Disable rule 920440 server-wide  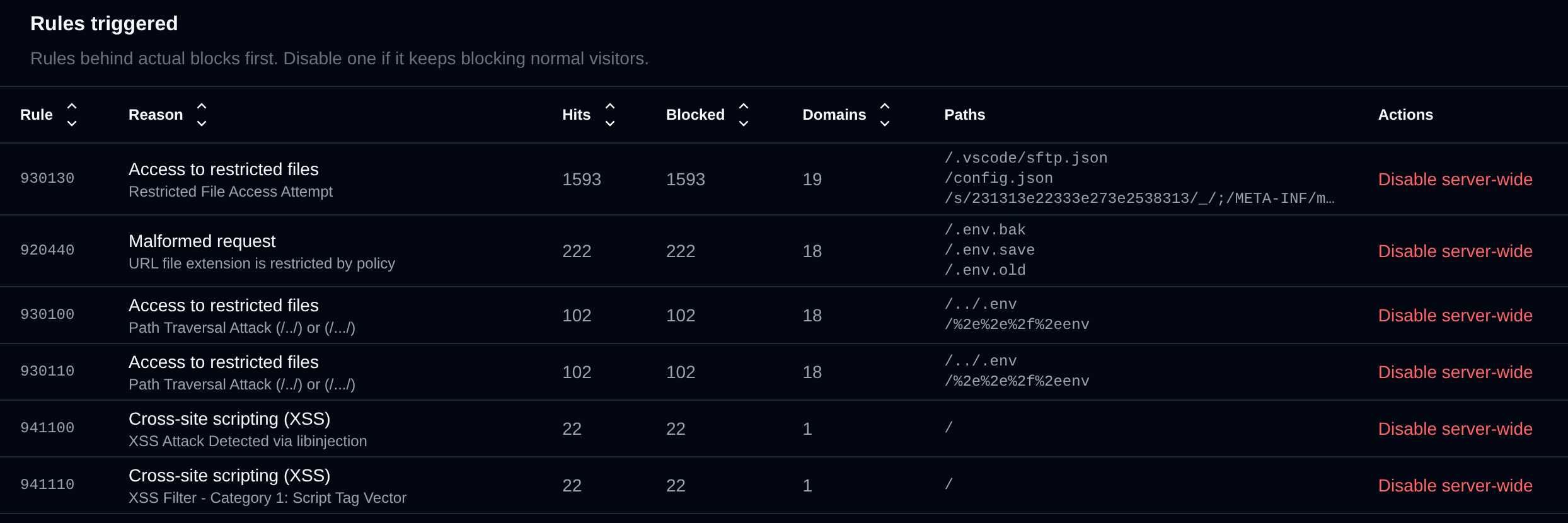coord(1455,251)
